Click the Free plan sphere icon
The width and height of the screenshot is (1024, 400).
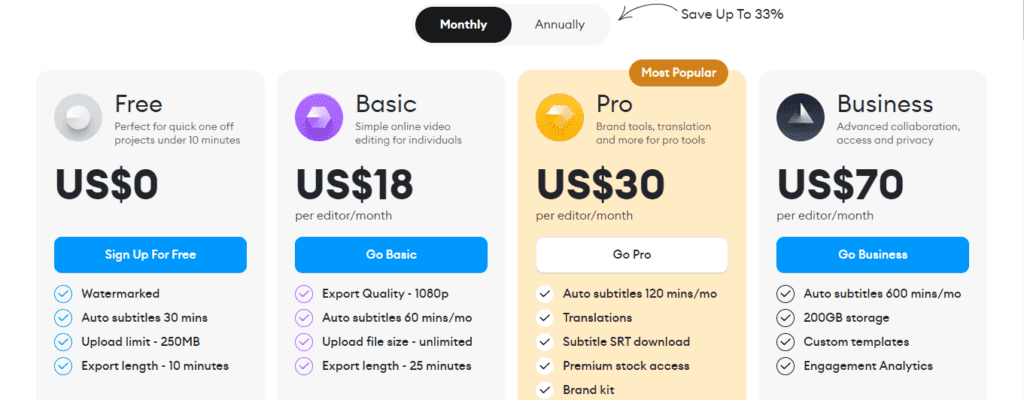(78, 118)
